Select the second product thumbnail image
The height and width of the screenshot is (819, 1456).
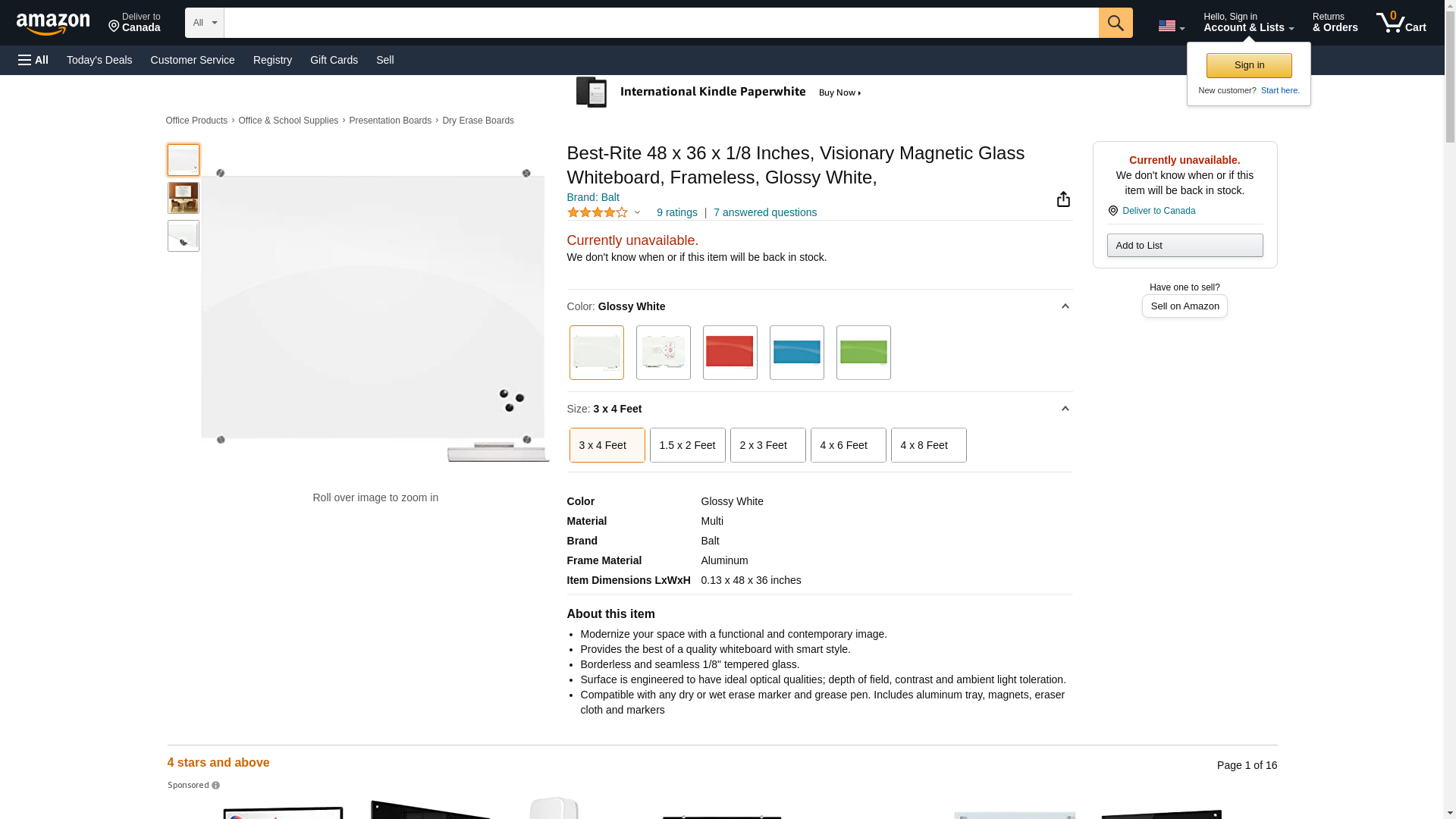(x=184, y=198)
